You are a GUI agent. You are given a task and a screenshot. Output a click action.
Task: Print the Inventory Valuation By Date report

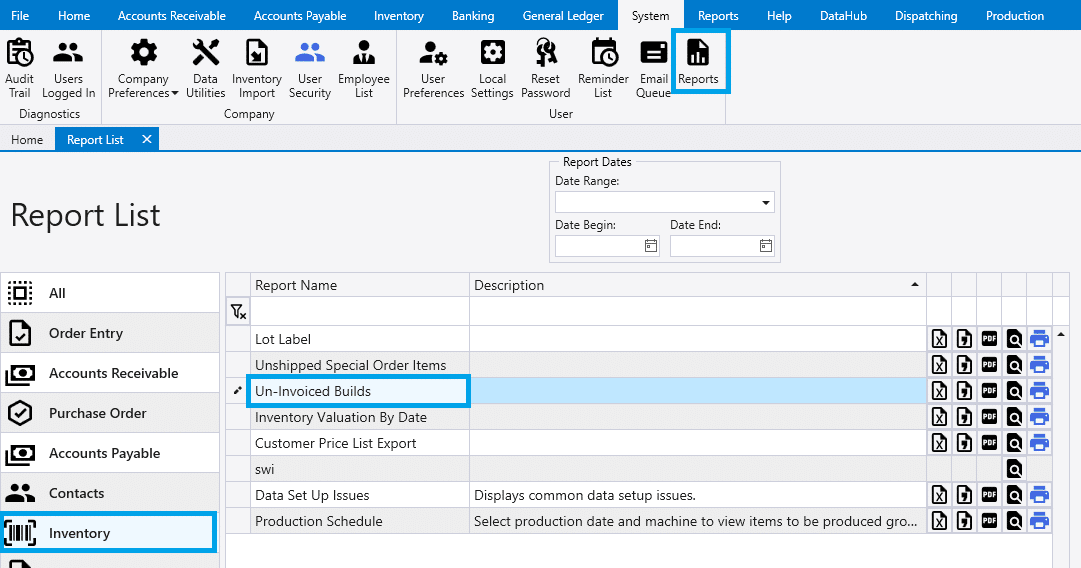[x=1039, y=418]
